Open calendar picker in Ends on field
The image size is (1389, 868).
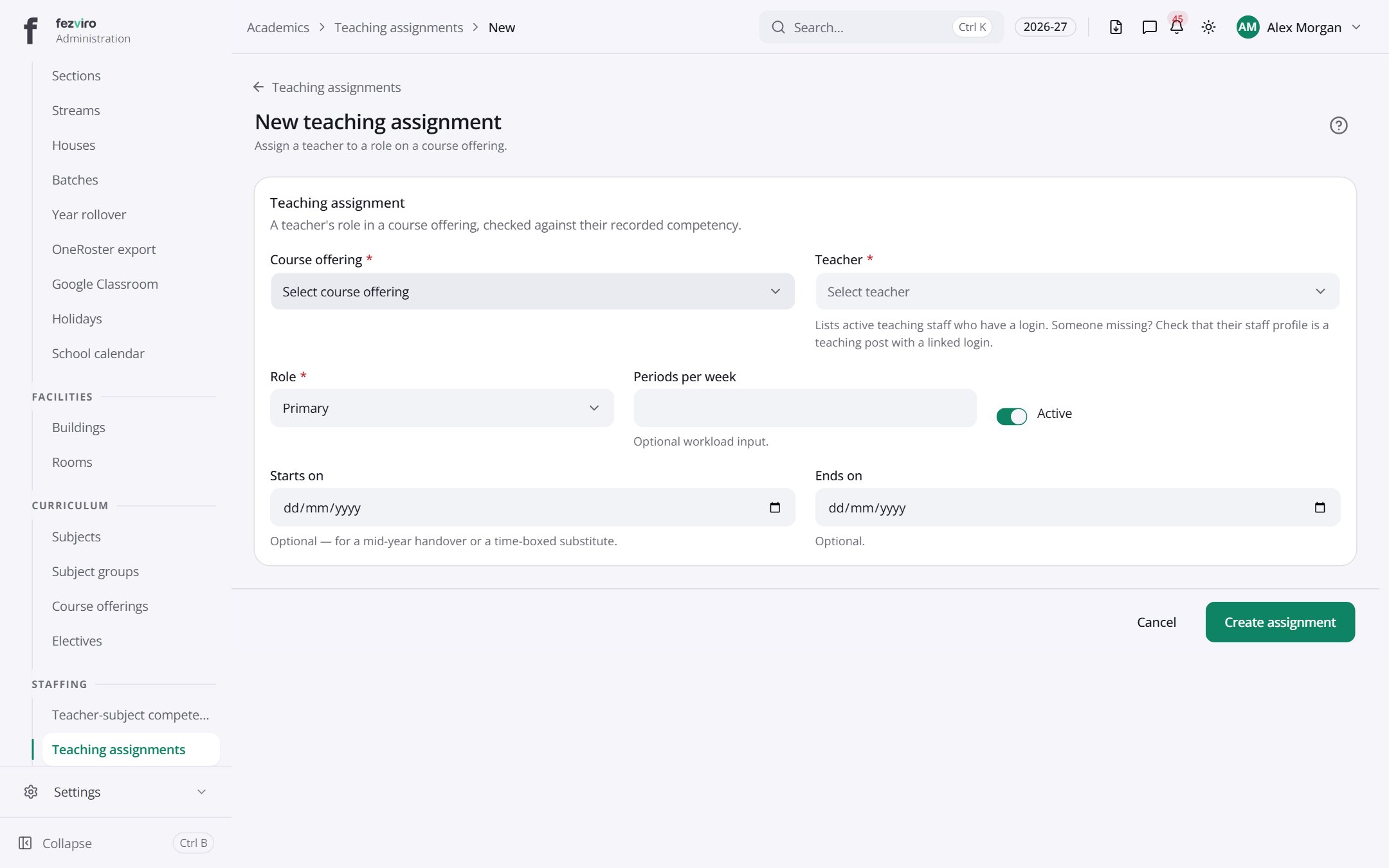(x=1320, y=507)
